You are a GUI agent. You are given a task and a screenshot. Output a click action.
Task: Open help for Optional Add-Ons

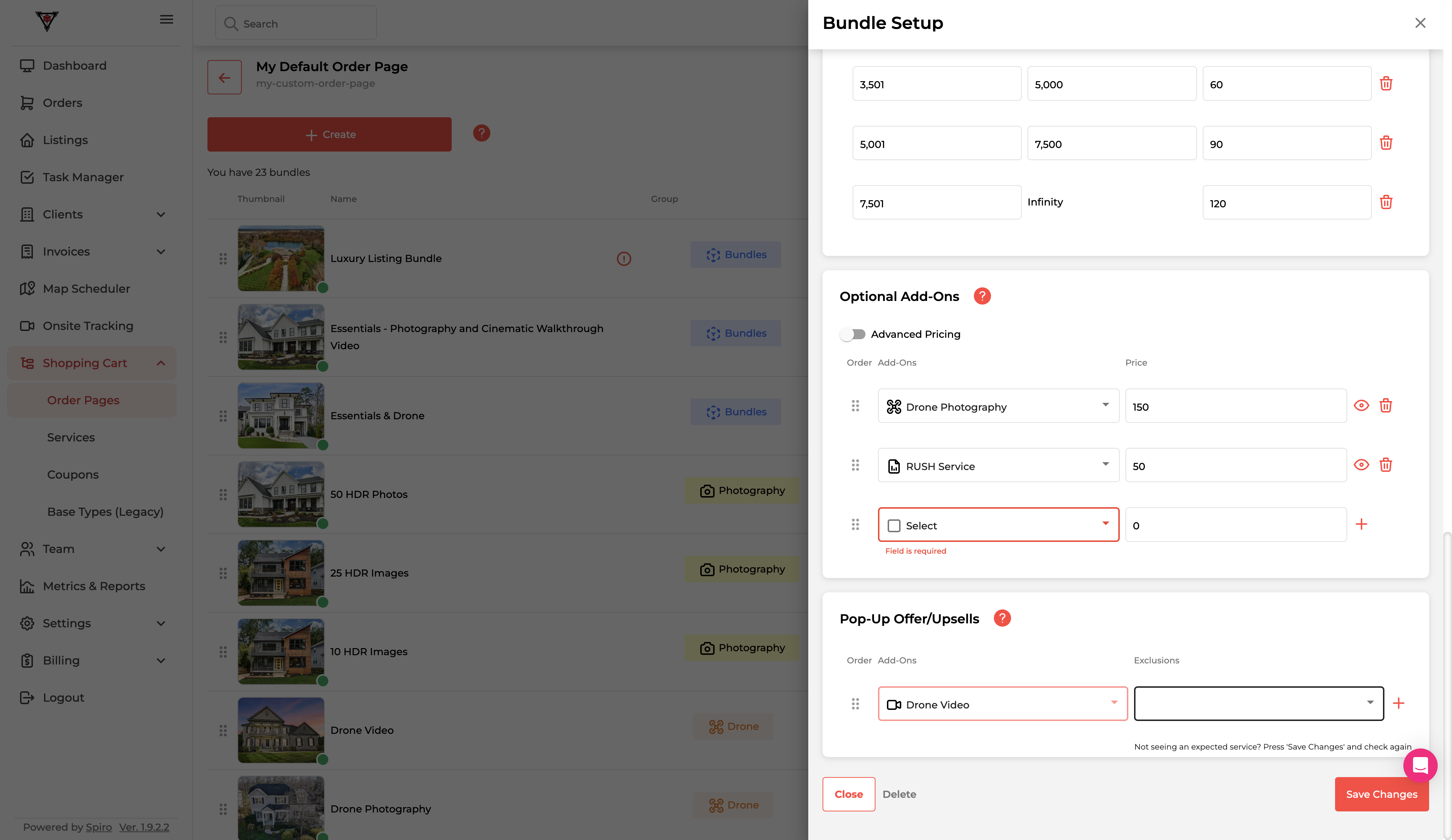coord(982,296)
